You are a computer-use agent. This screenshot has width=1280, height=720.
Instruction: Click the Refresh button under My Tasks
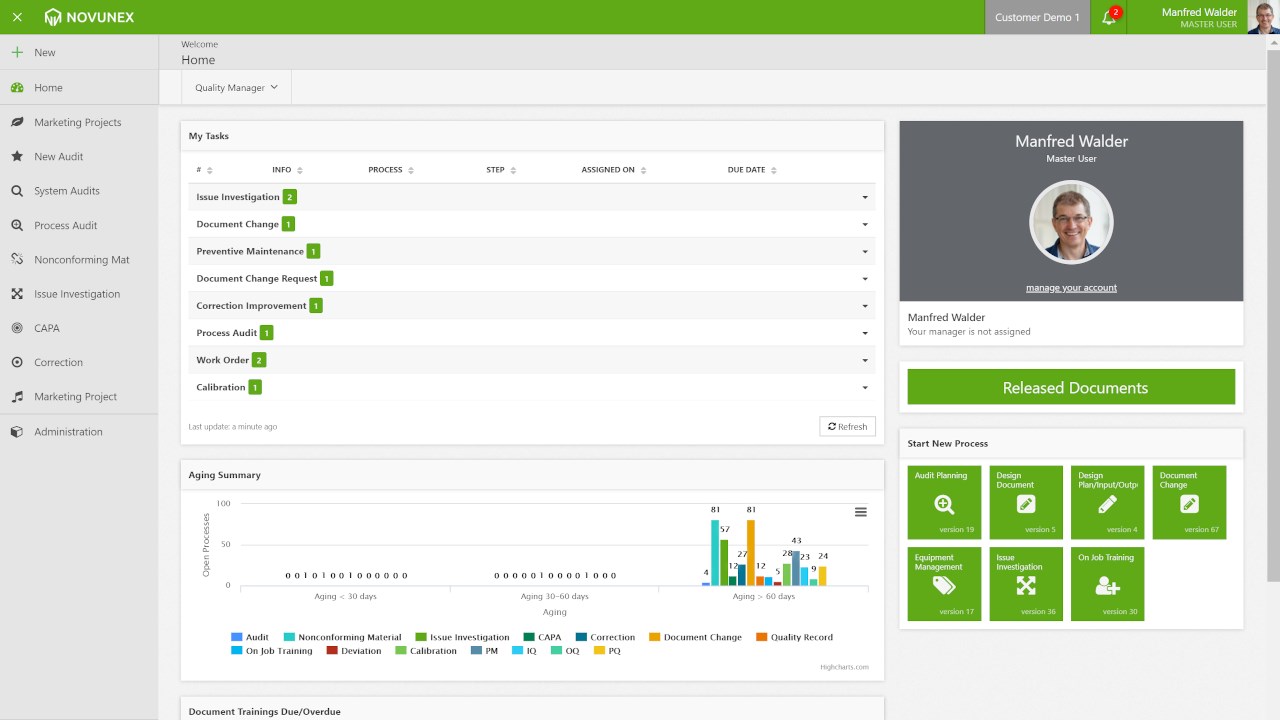(x=847, y=427)
